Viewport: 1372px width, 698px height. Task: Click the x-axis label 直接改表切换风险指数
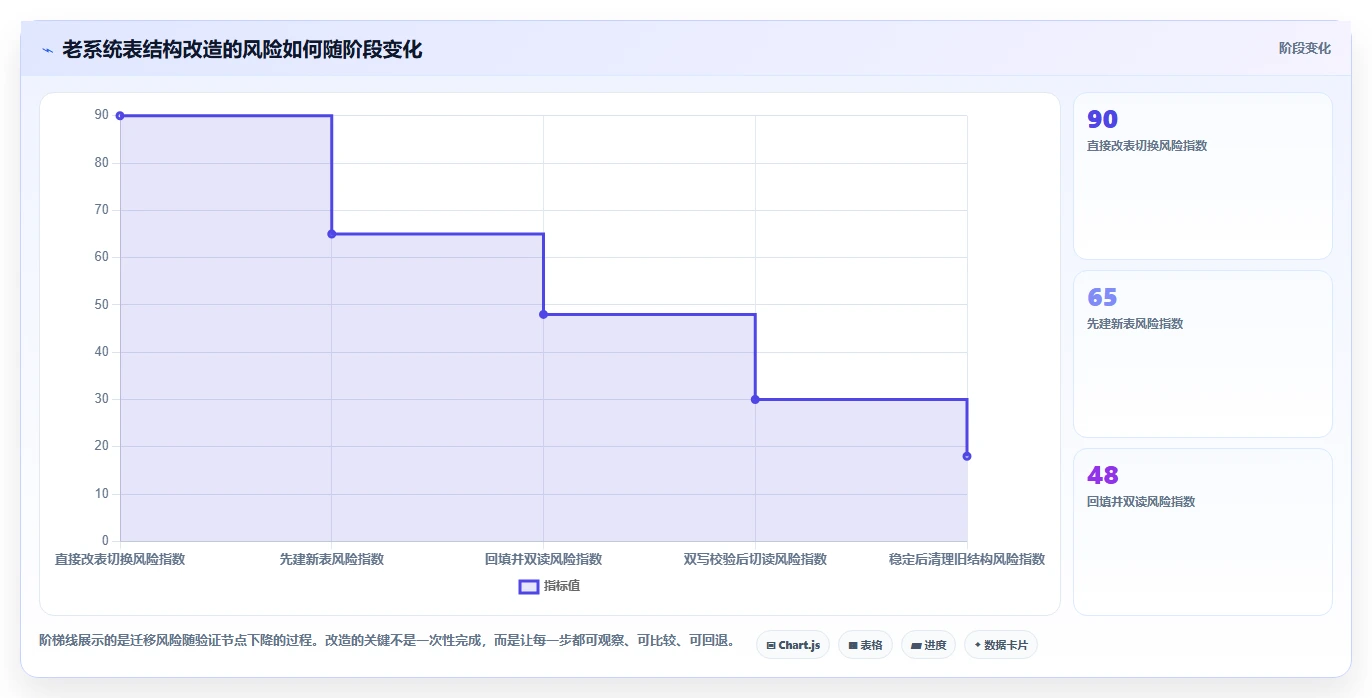point(120,559)
